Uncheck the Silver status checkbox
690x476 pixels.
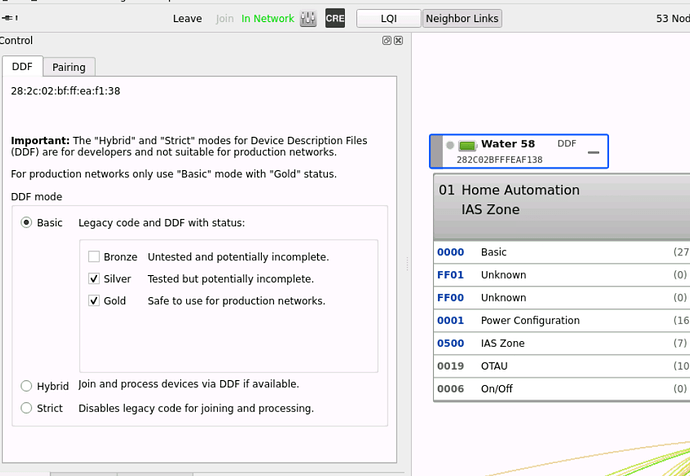click(x=94, y=278)
